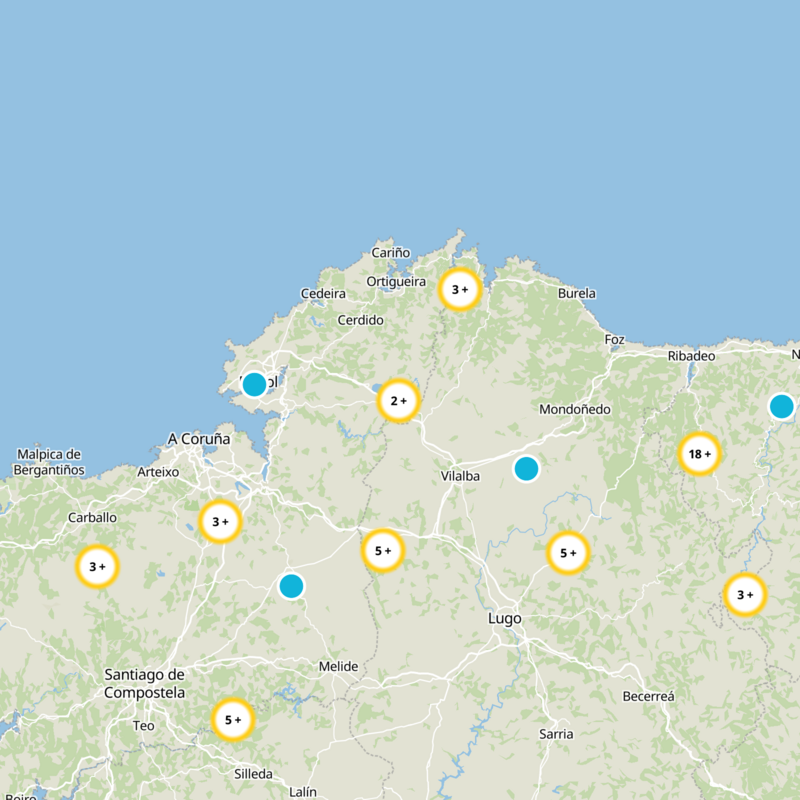Image resolution: width=800 pixels, height=800 pixels.
Task: Click the Santiago de Compostela label
Action: [x=144, y=684]
